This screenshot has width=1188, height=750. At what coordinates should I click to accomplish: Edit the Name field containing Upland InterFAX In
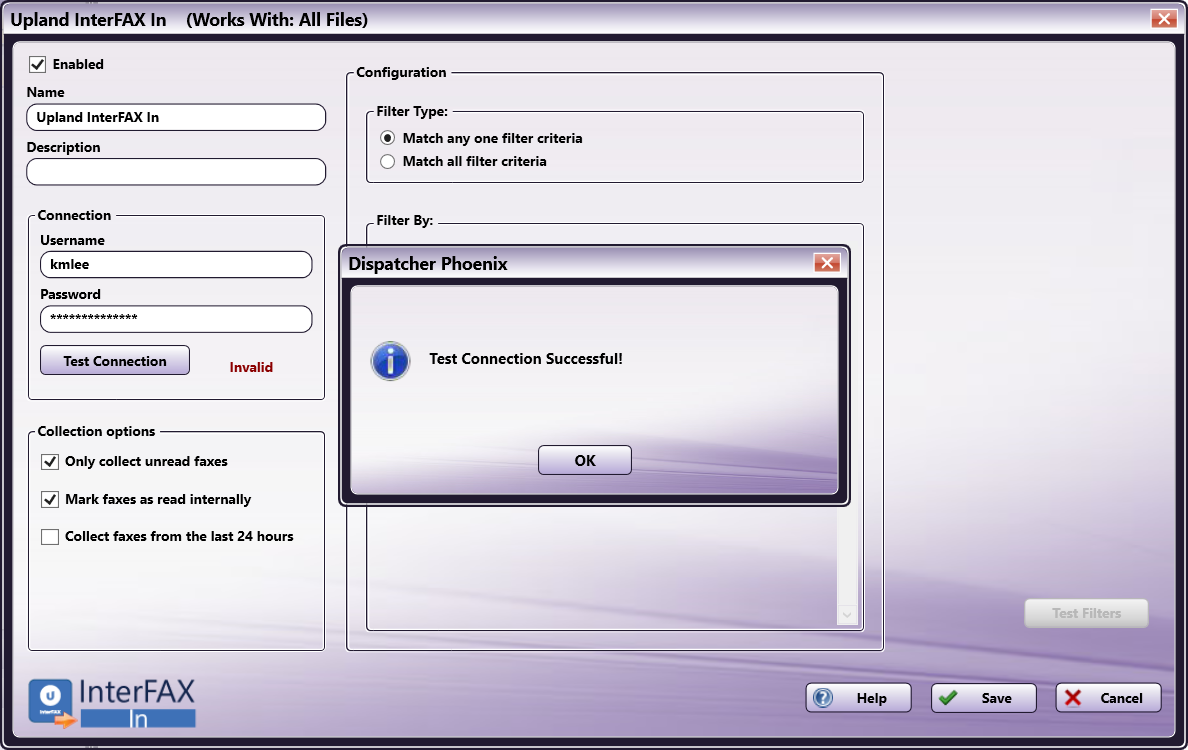(176, 117)
